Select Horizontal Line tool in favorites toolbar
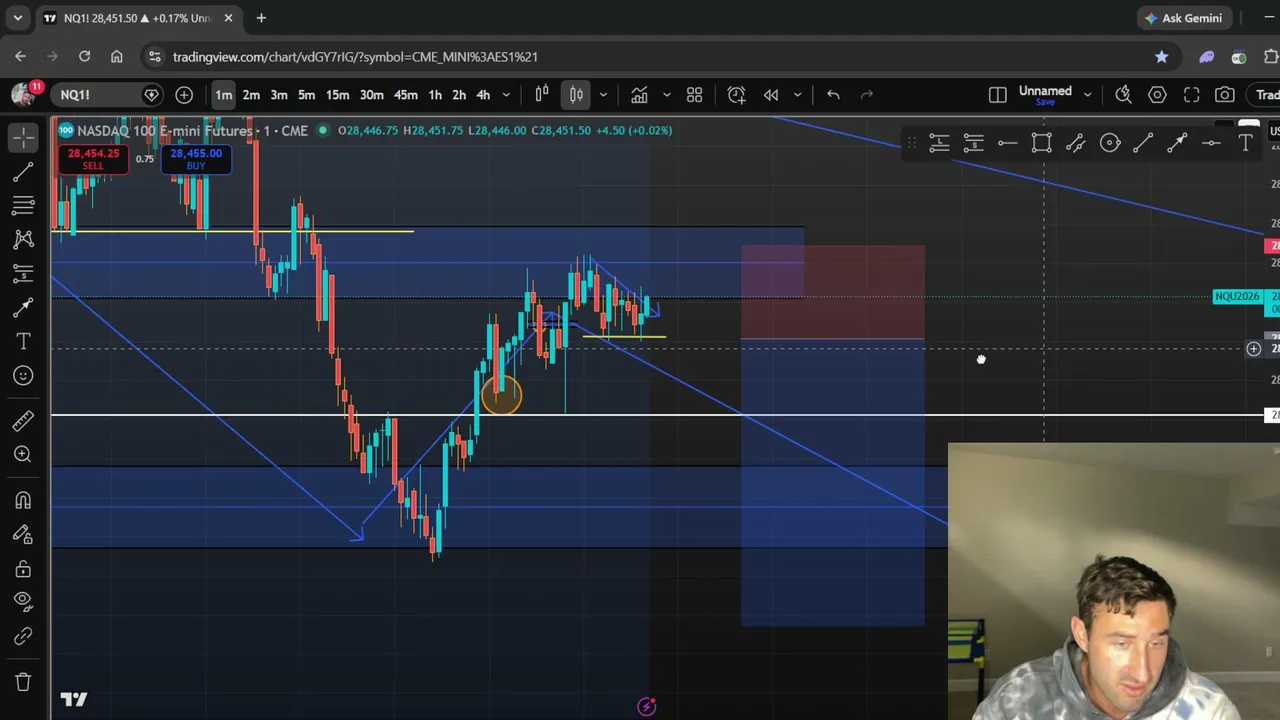This screenshot has height=720, width=1280. tap(1007, 144)
